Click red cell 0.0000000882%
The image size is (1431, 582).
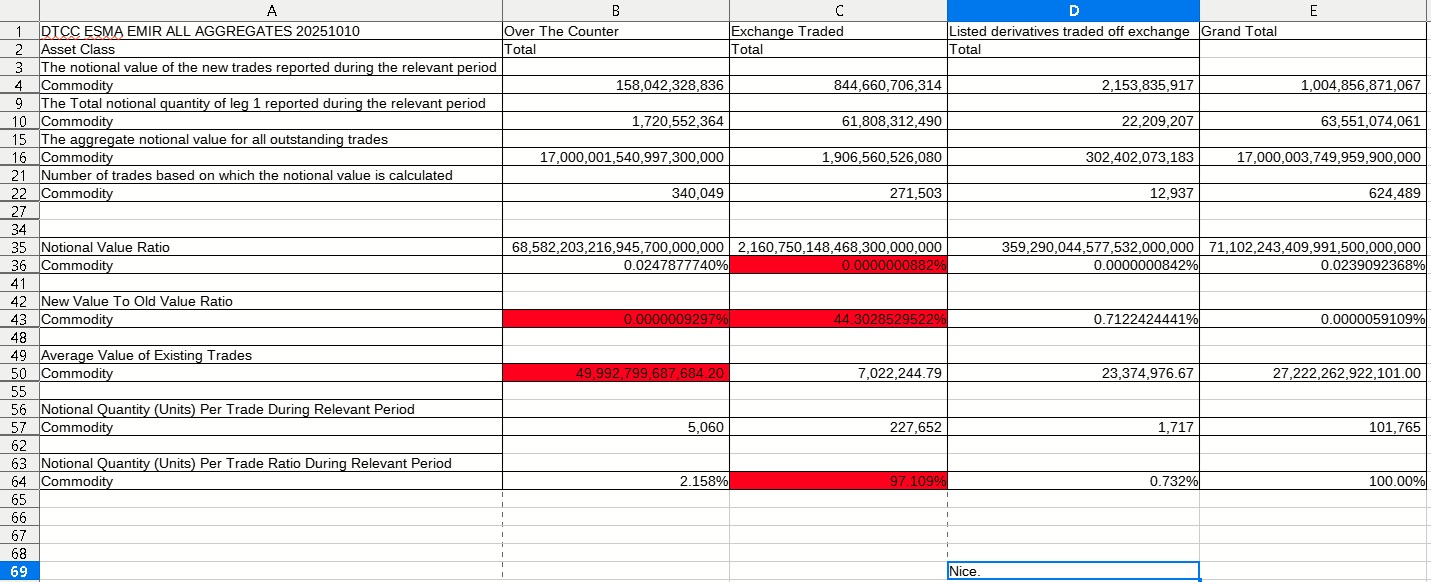click(x=838, y=265)
